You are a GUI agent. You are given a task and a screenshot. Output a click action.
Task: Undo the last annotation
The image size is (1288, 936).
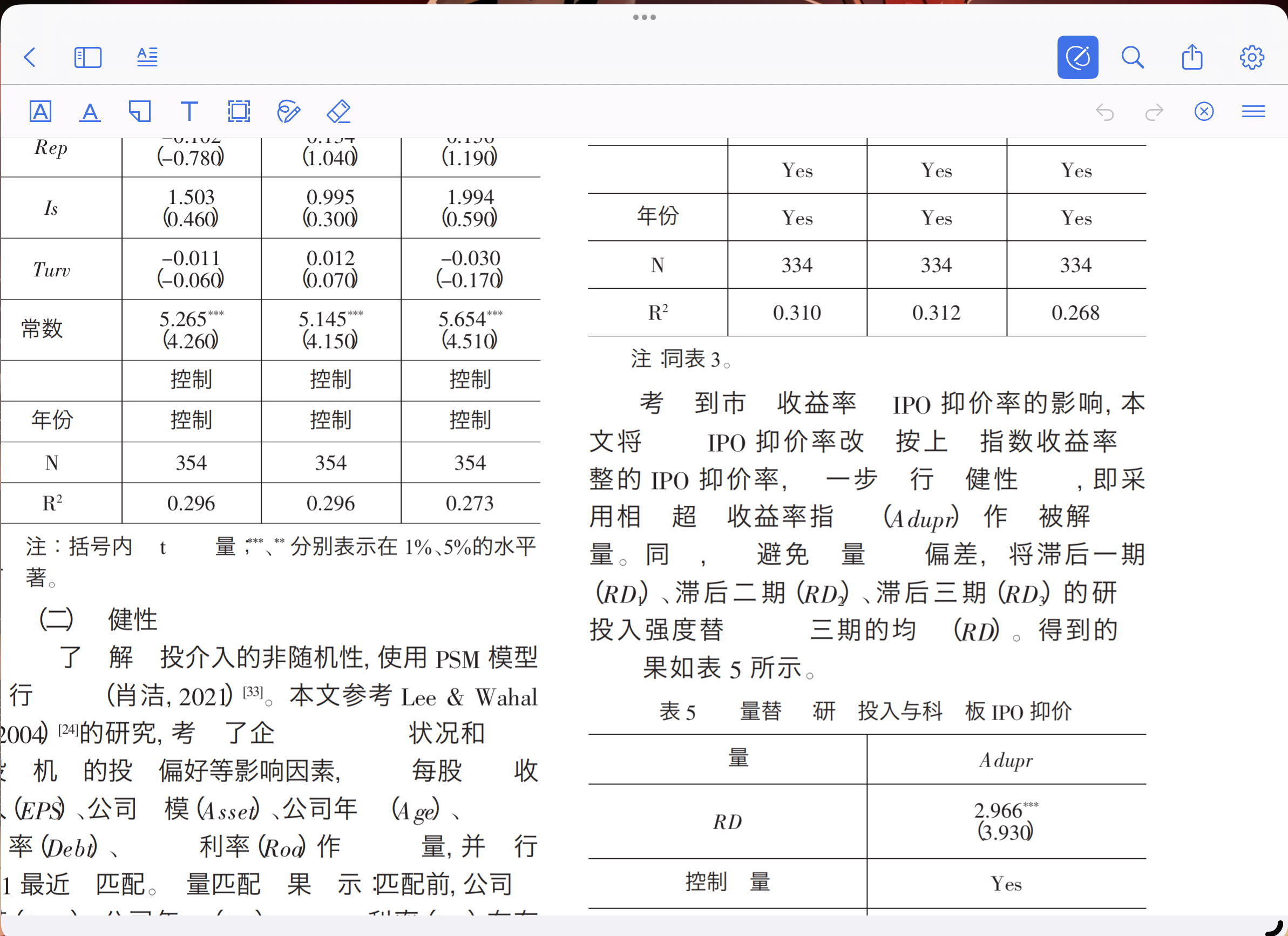point(1104,112)
